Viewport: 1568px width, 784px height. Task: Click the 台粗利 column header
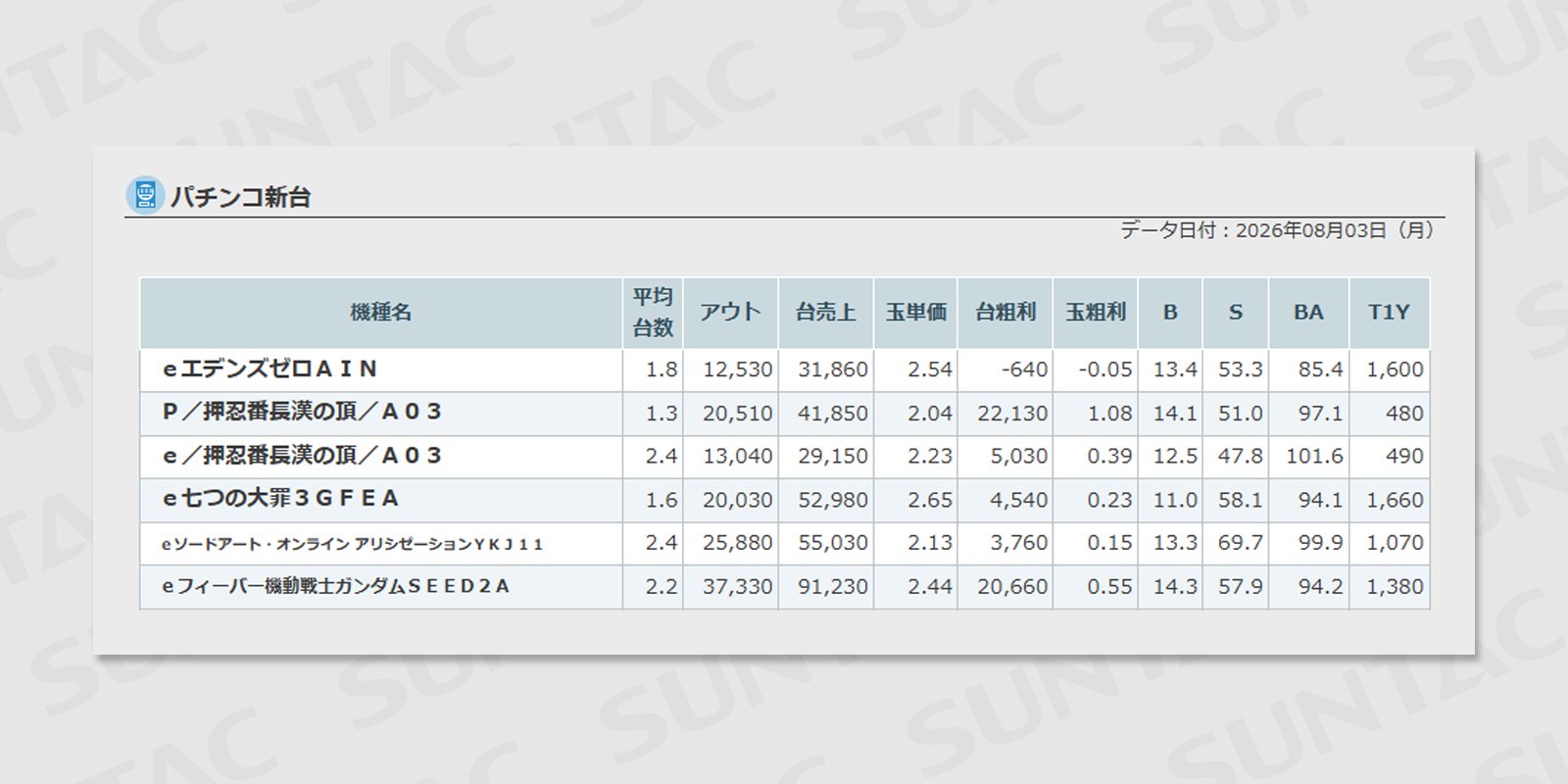1004,313
